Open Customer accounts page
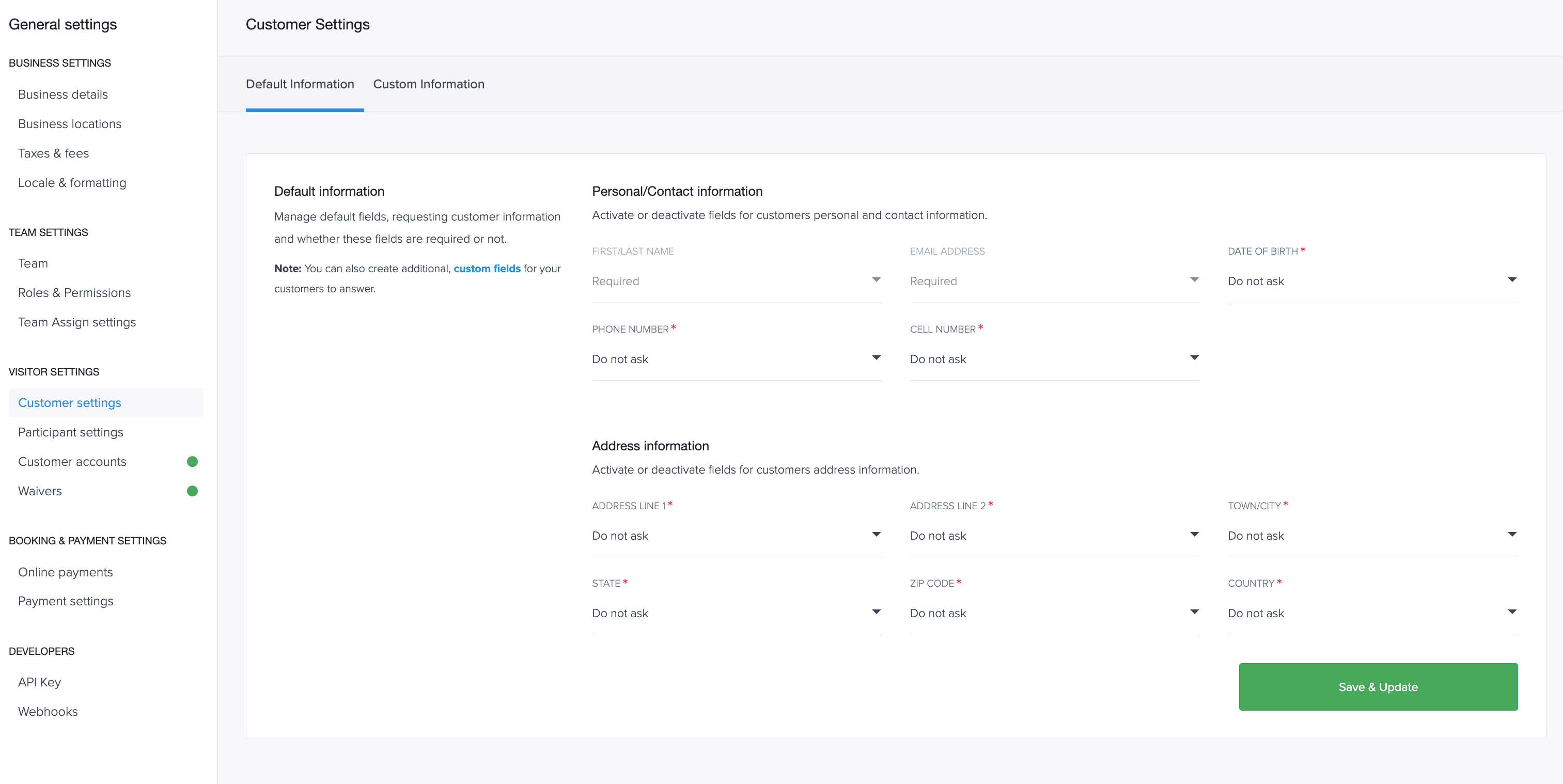The image size is (1563, 784). coord(72,462)
